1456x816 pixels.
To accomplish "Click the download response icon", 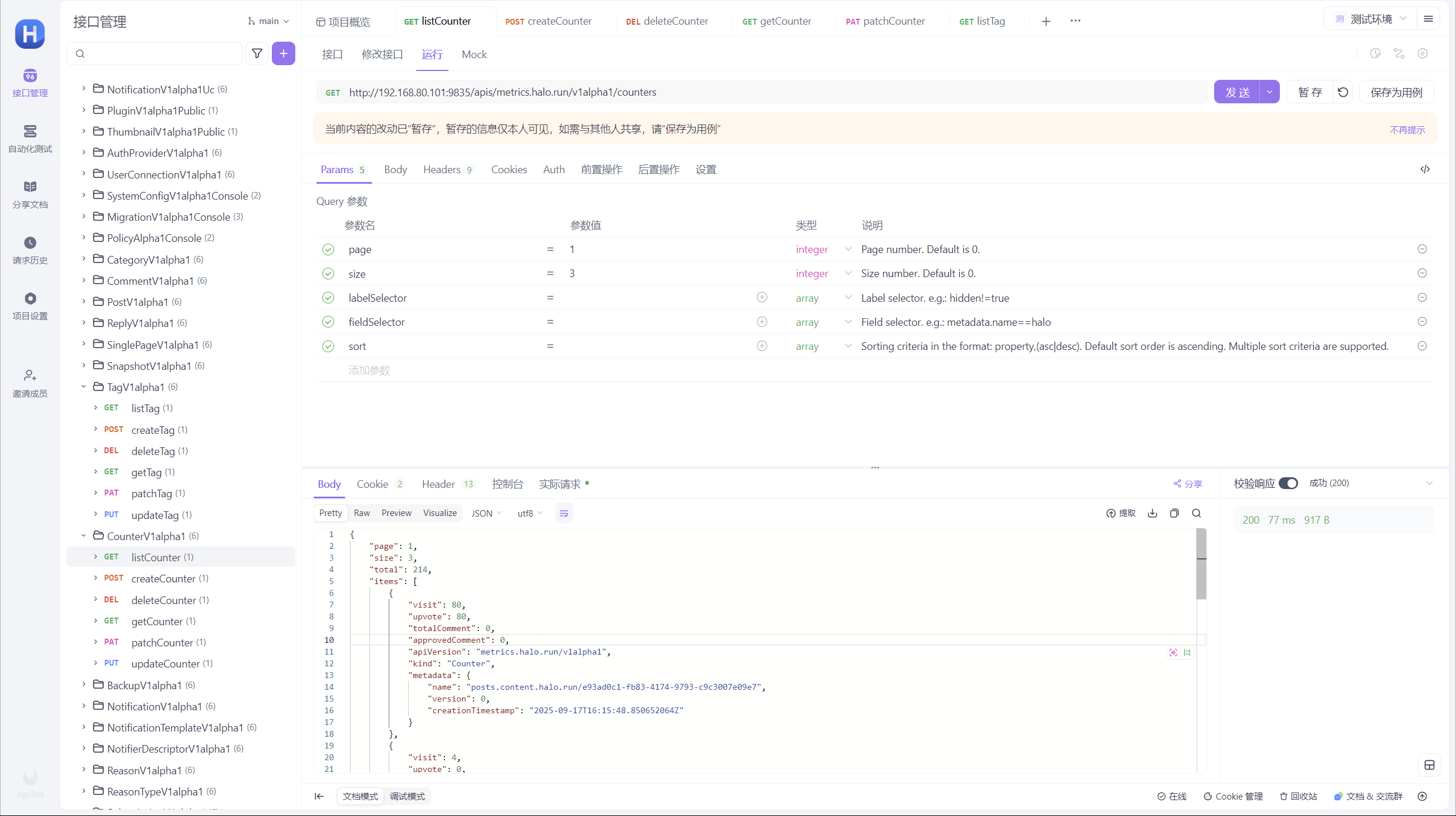I will (x=1152, y=513).
